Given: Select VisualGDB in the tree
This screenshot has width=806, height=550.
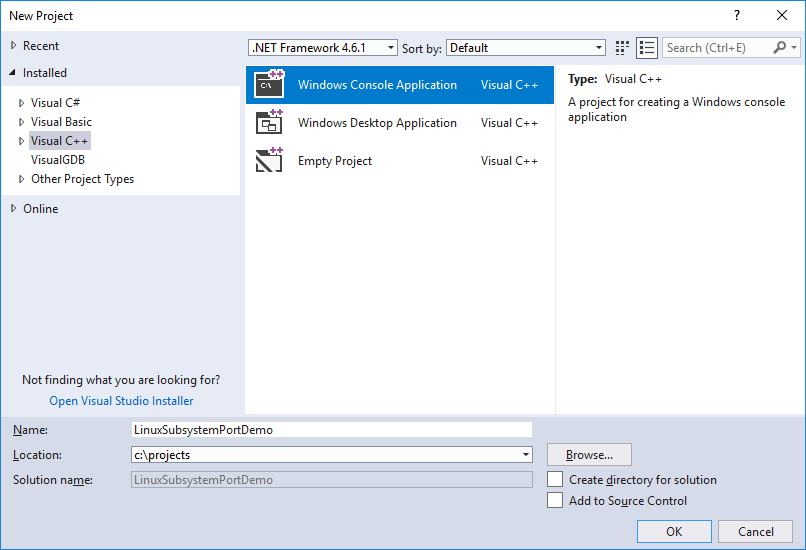Looking at the screenshot, I should [58, 160].
